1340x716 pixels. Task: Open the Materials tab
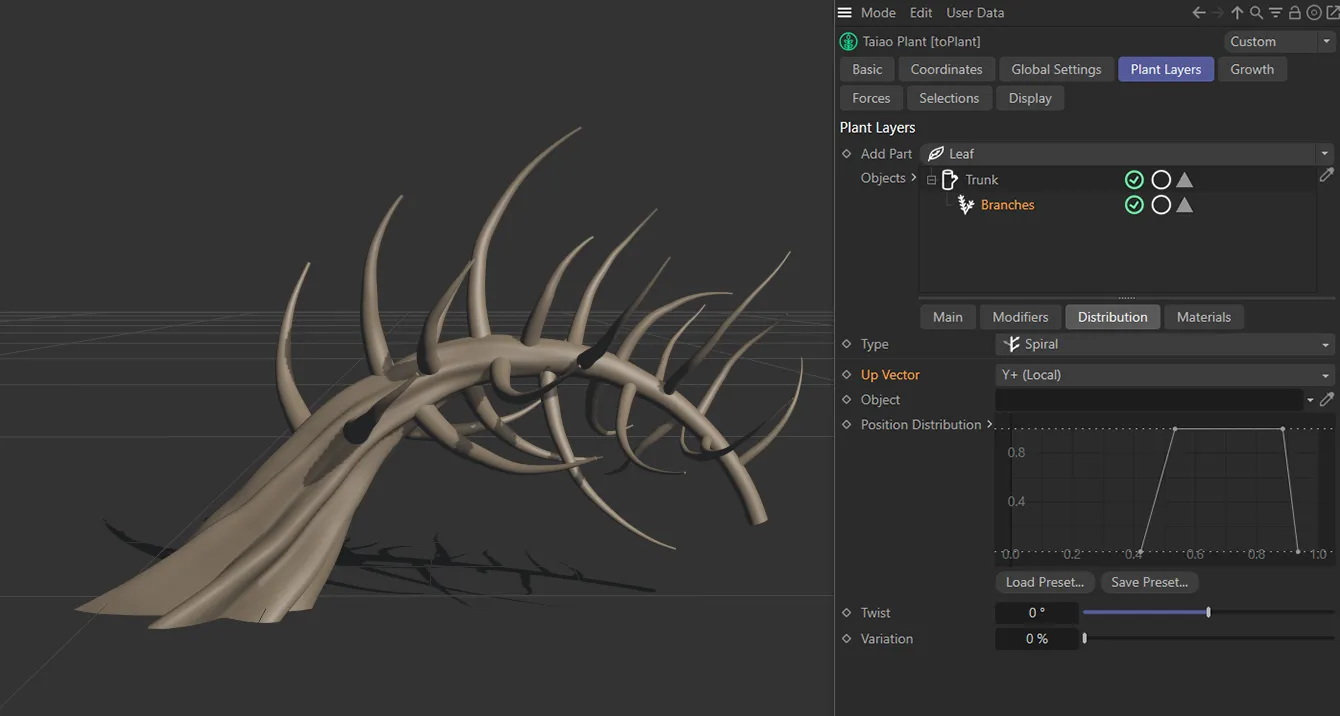(x=1204, y=316)
